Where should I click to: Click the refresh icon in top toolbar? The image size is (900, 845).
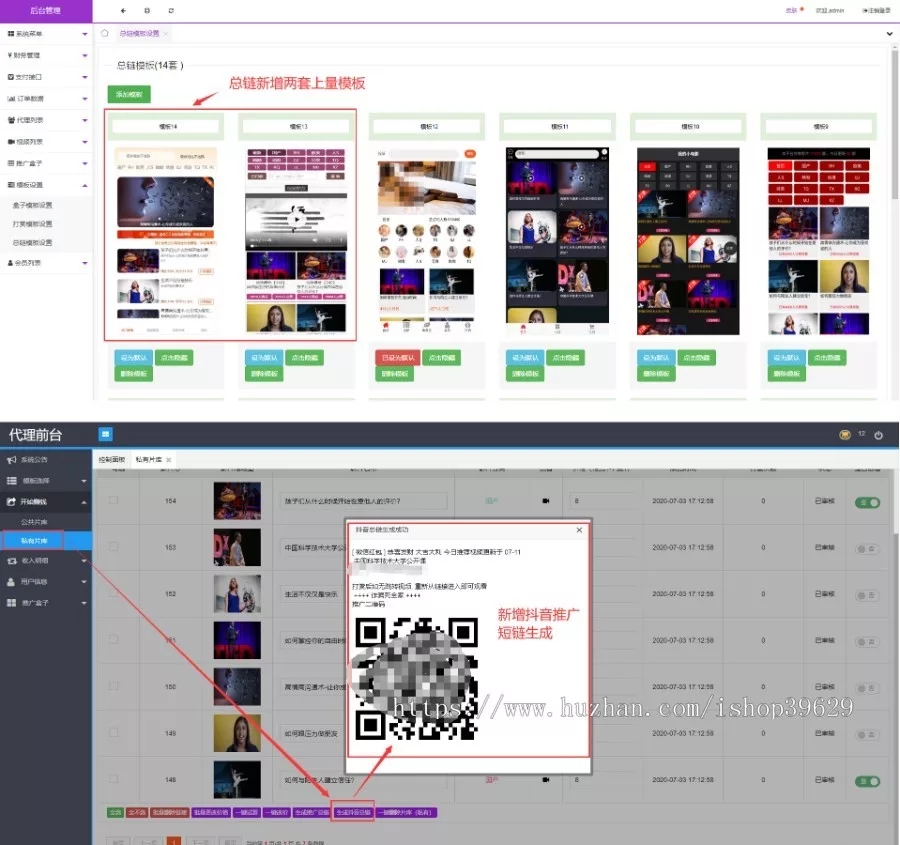171,10
